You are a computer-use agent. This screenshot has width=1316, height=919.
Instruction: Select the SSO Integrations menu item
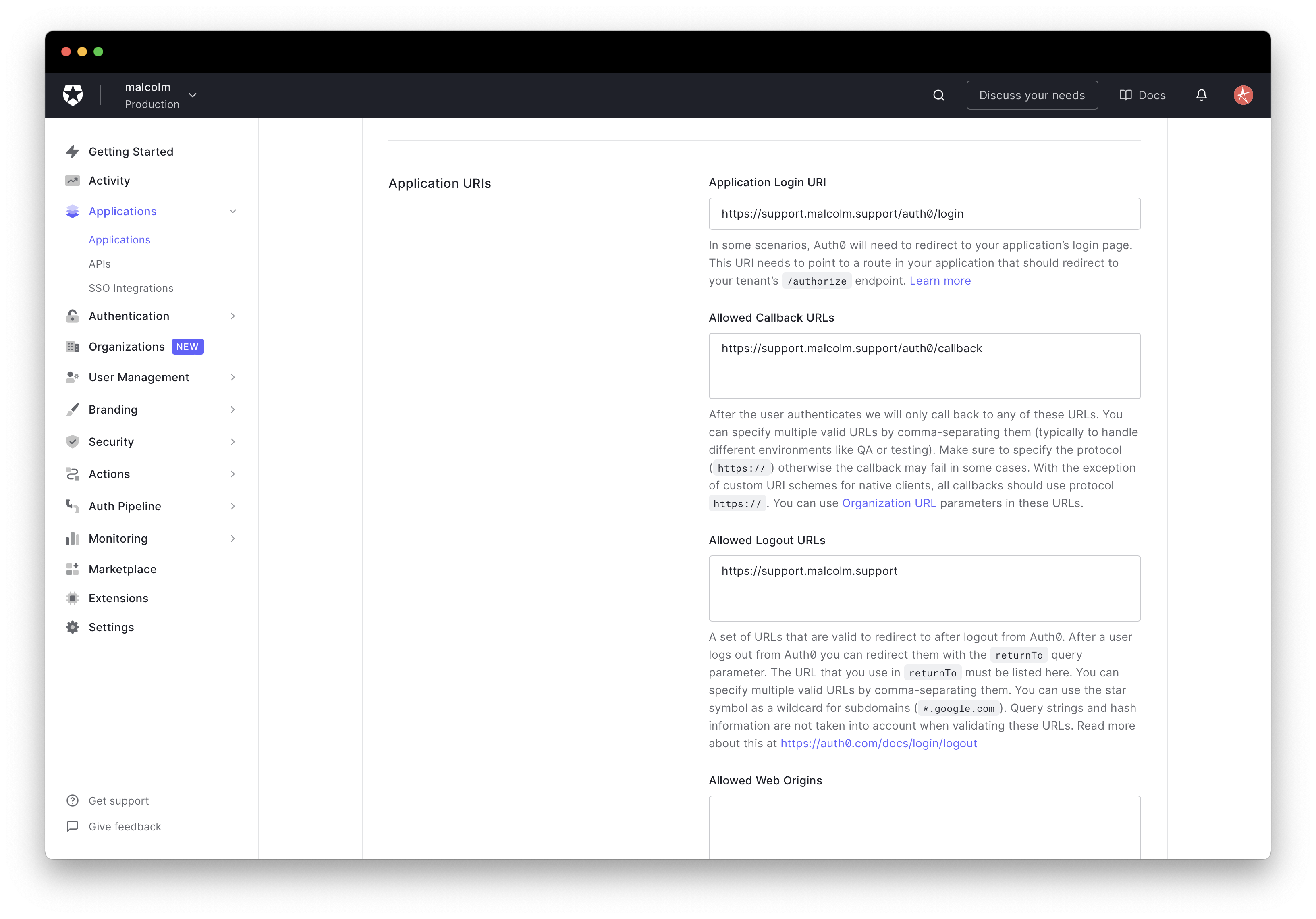click(131, 288)
